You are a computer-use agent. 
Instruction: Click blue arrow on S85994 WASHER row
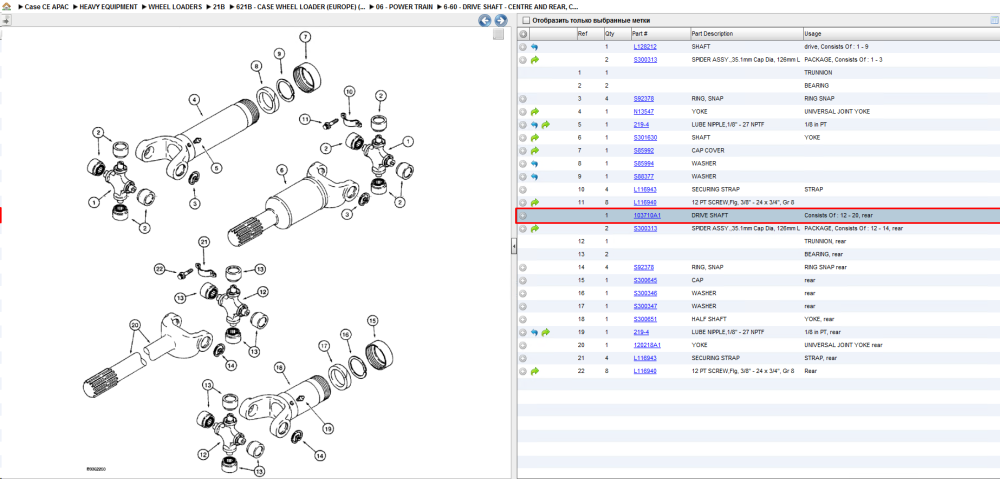click(534, 164)
